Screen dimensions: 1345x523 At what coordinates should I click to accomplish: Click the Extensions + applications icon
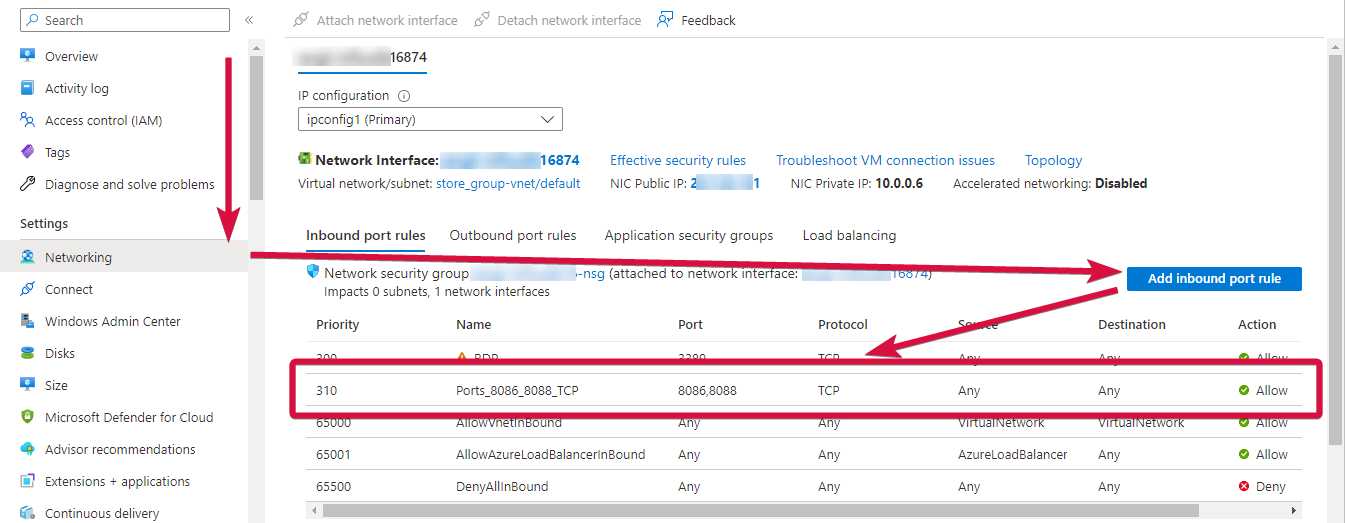pos(28,481)
